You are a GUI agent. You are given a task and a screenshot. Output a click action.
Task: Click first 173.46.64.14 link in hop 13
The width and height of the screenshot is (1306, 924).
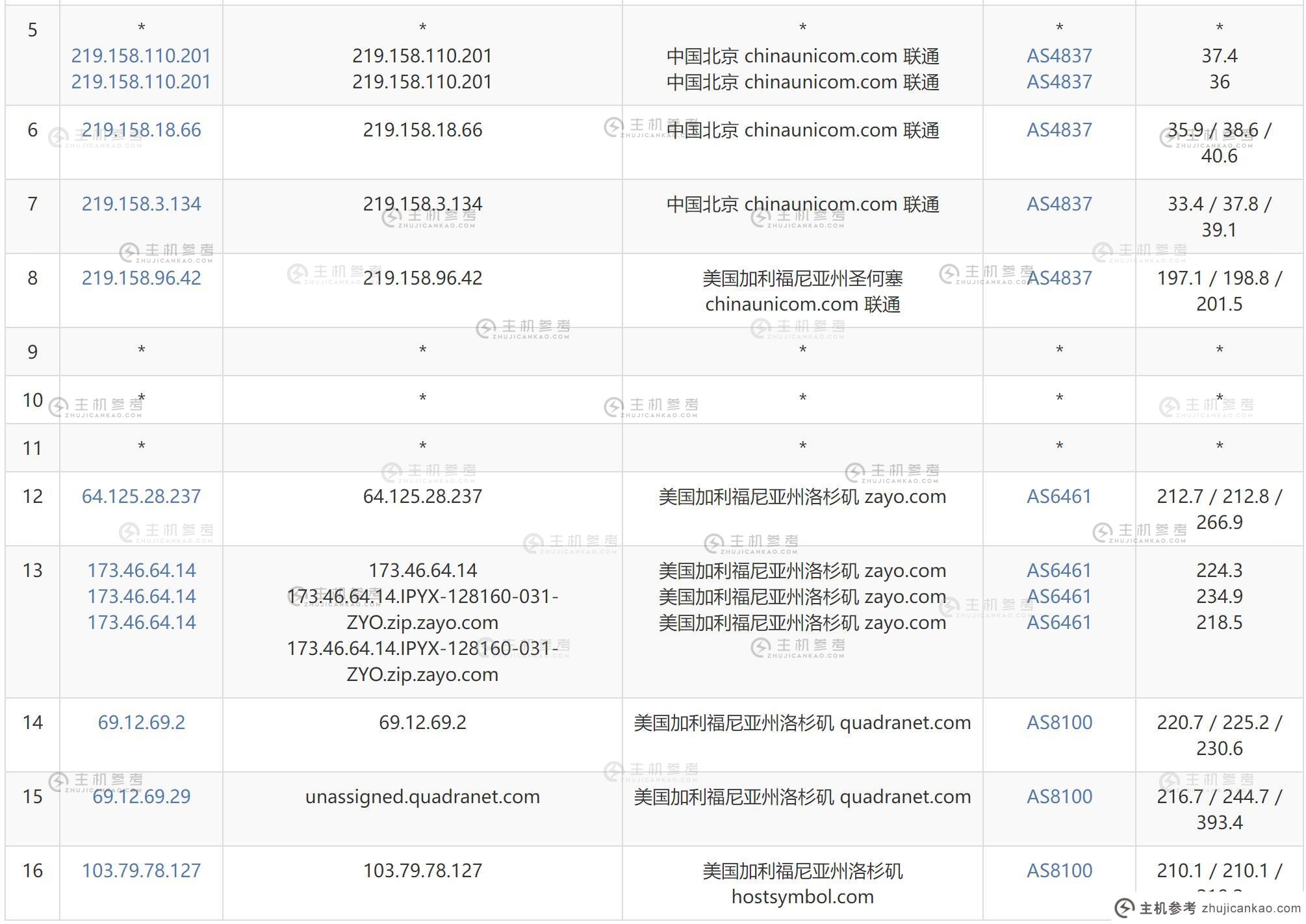click(141, 571)
